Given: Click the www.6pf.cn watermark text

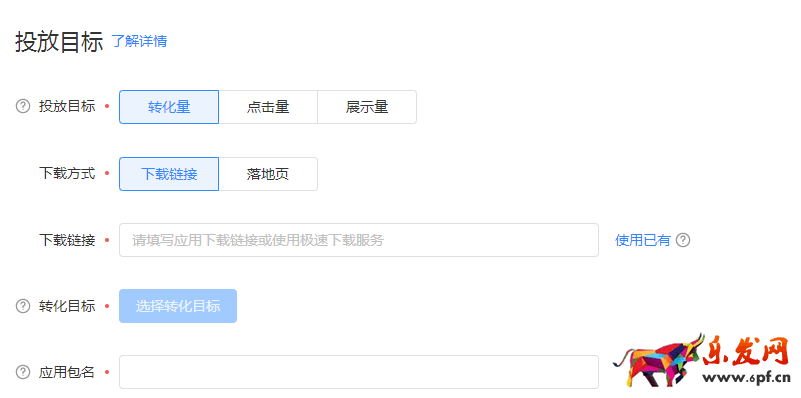Looking at the screenshot, I should click(746, 378).
